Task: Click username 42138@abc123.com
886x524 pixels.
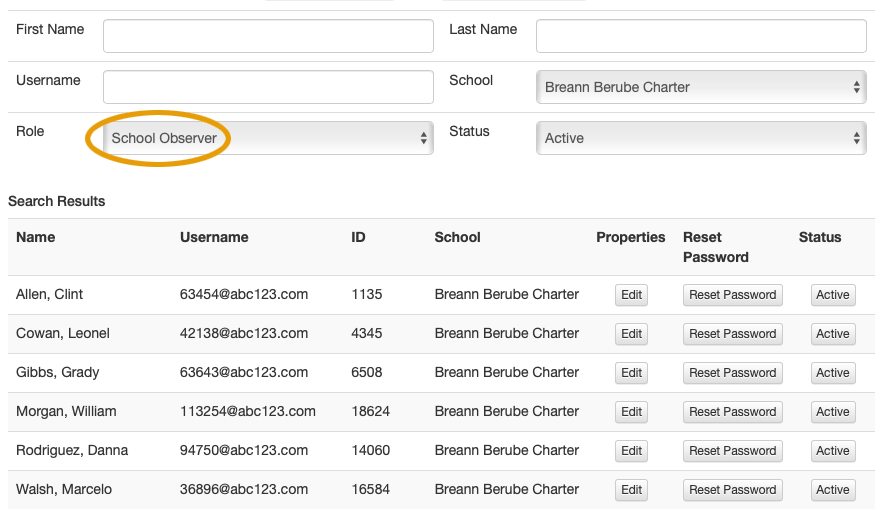Action: click(244, 334)
